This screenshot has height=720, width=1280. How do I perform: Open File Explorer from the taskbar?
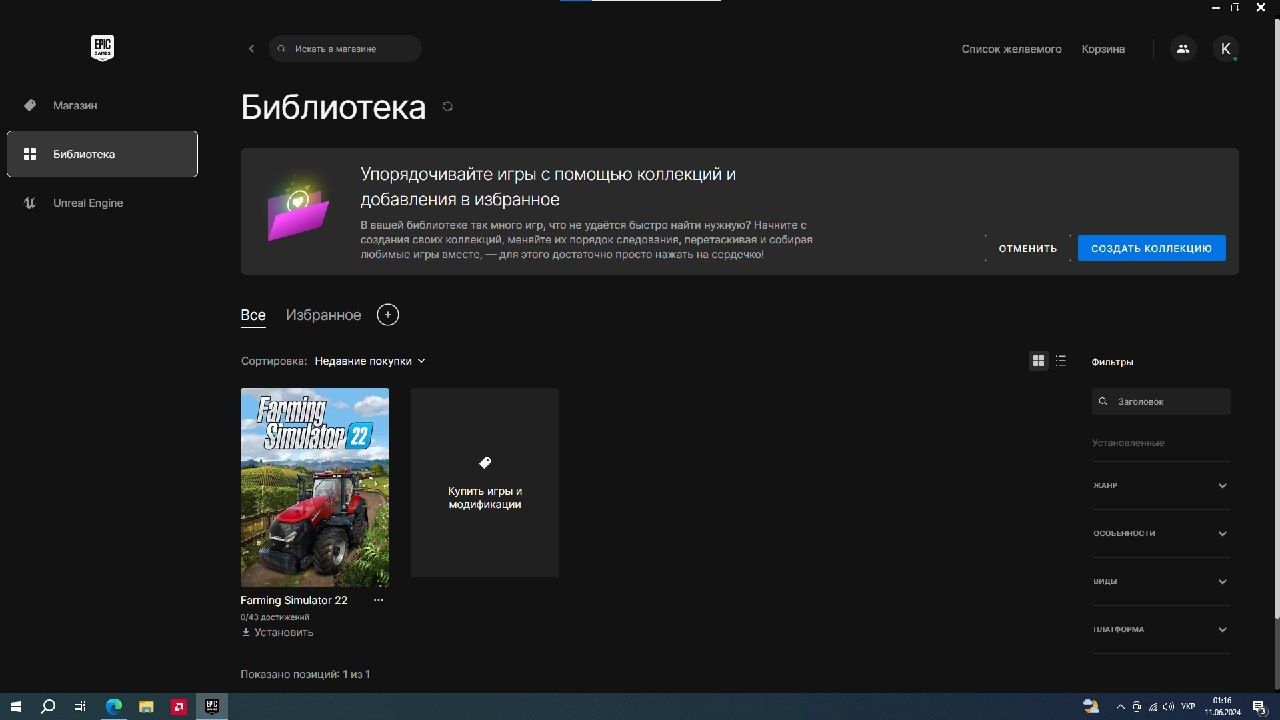click(x=146, y=707)
